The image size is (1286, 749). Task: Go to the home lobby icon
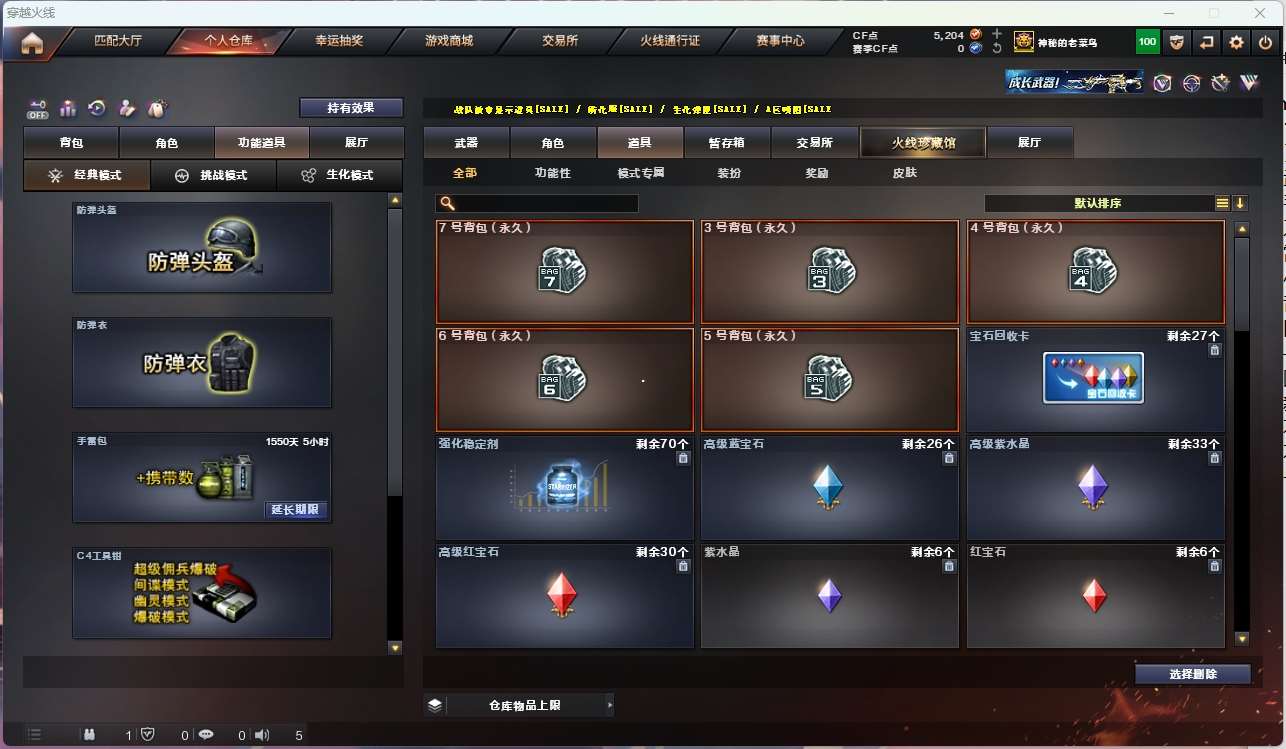coord(32,42)
